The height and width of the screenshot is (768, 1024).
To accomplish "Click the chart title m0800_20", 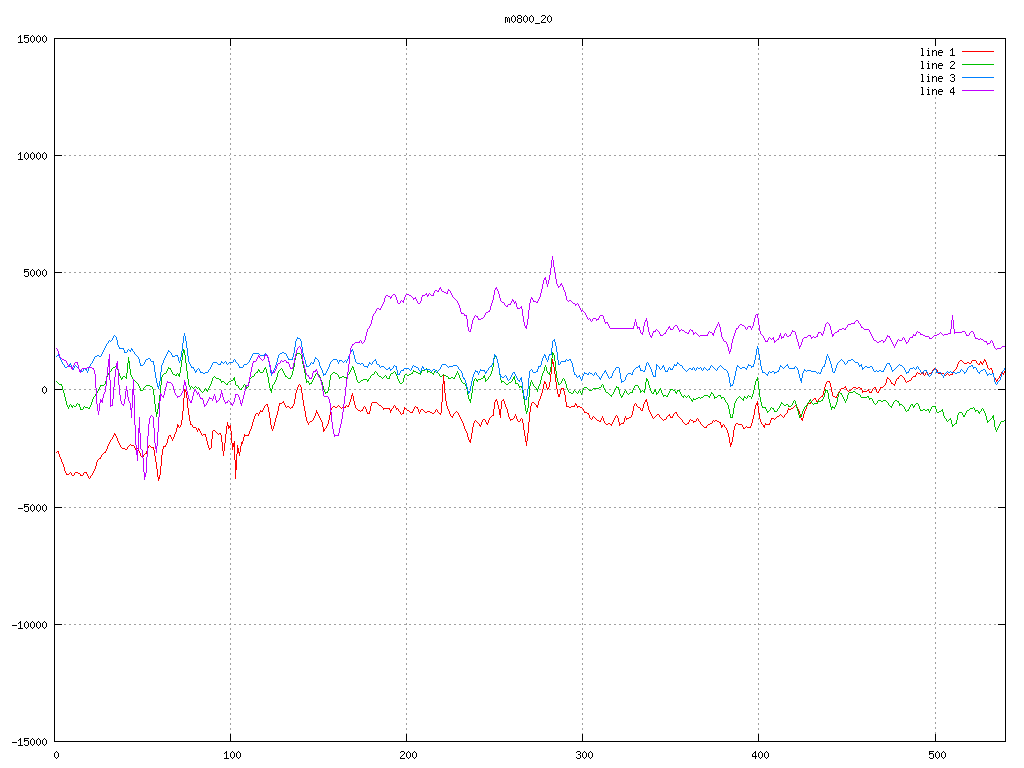I will point(528,20).
